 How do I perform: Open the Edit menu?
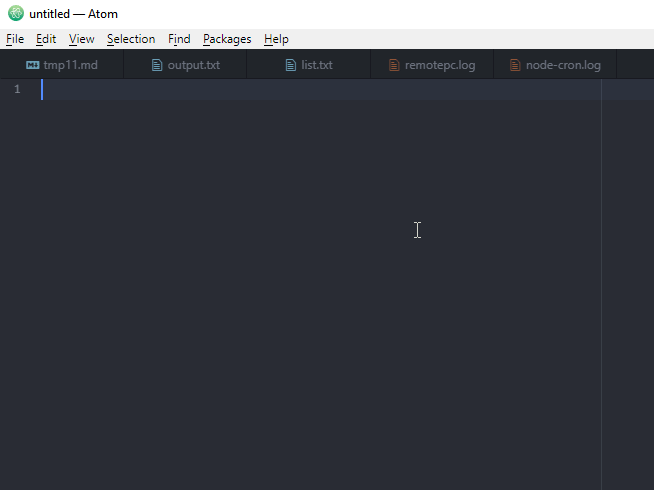46,39
